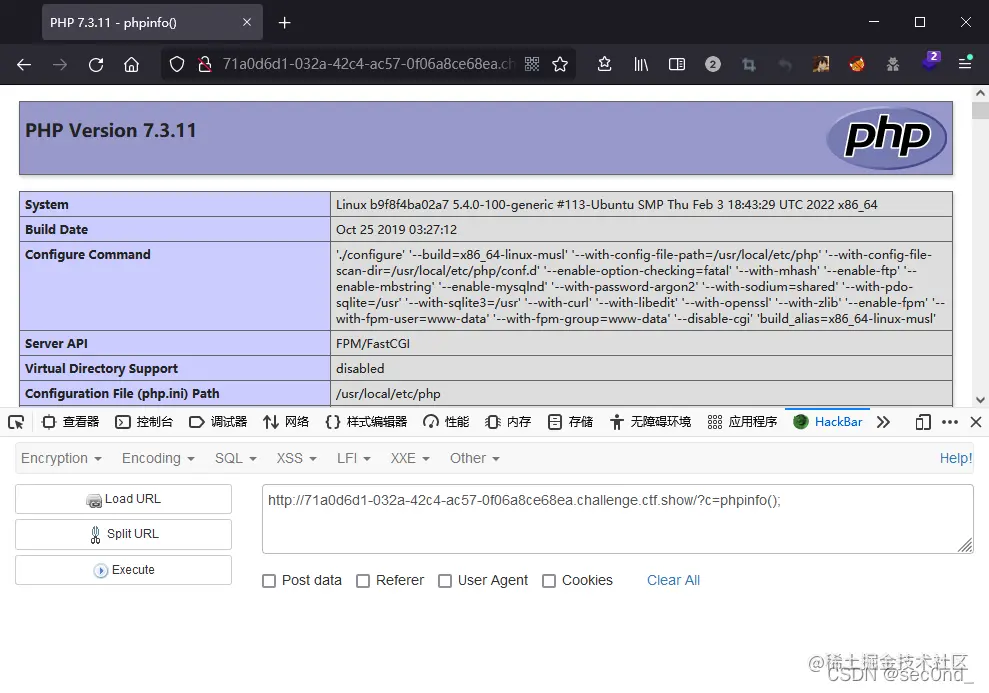Open the Accessibility (无障碍环境) tab
Image resolution: width=989 pixels, height=693 pixels.
click(650, 422)
